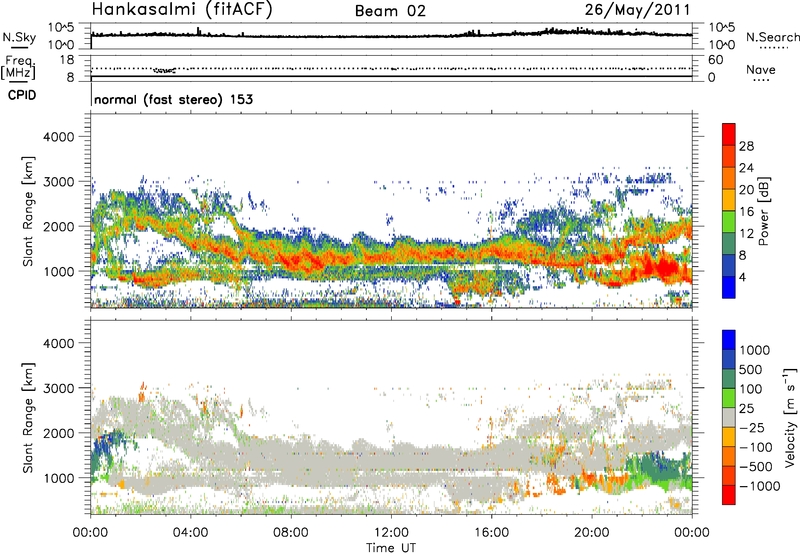Click the "16:00" time axis tick
Image resolution: width=800 pixels, height=554 pixels.
(x=491, y=533)
